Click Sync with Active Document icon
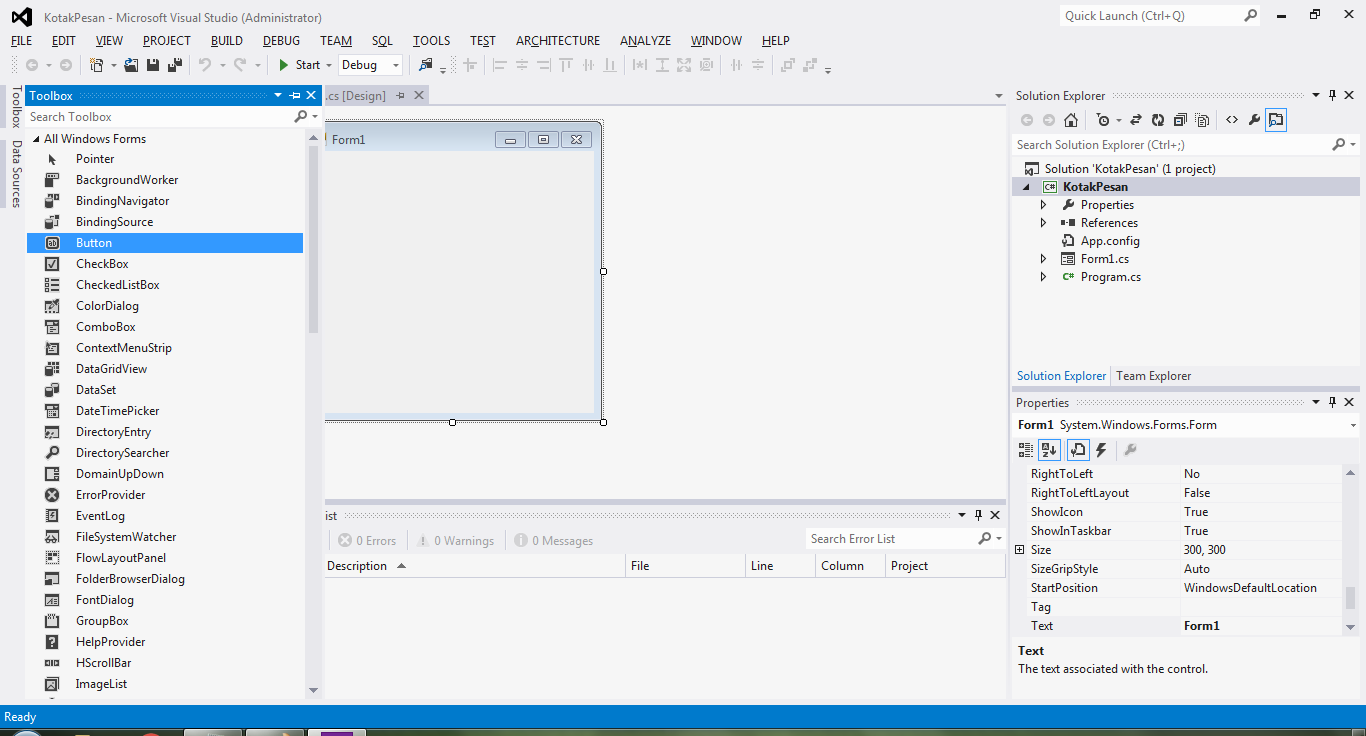Viewport: 1366px width, 736px height. (1136, 120)
